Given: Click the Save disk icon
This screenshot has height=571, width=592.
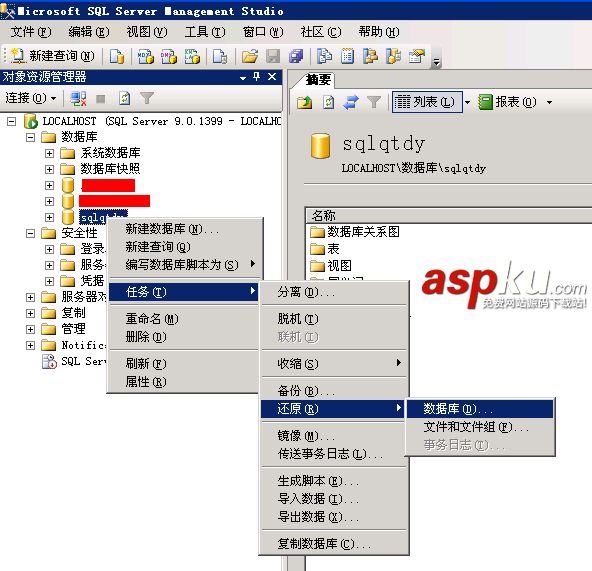Looking at the screenshot, I should tap(273, 56).
